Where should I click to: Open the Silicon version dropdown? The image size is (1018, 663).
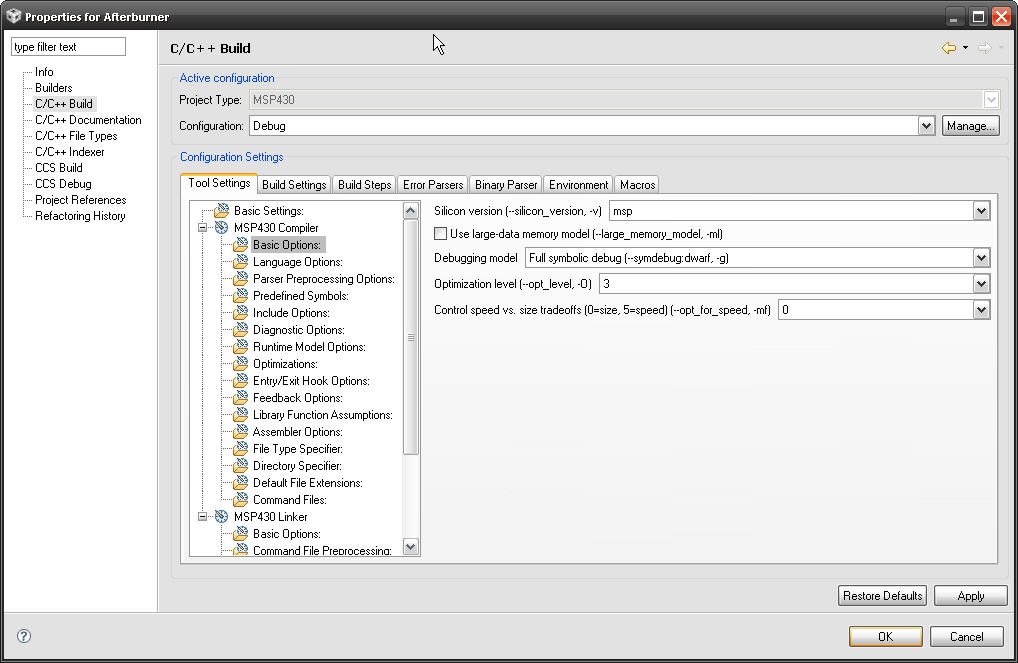point(981,210)
